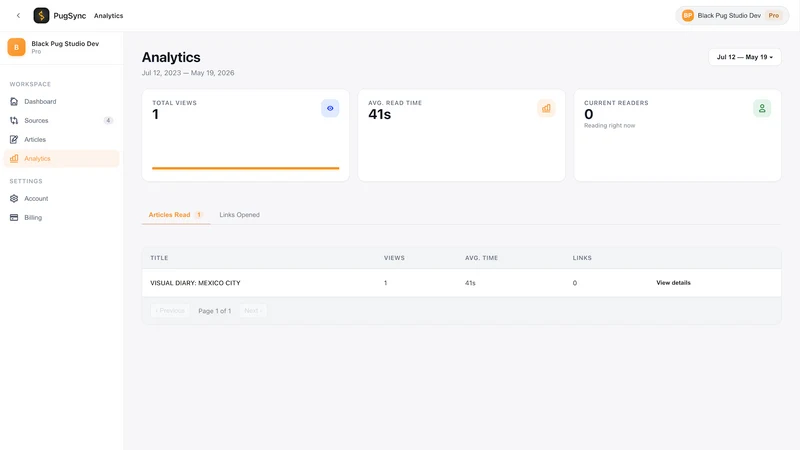Click the LINKS column header

coord(582,258)
